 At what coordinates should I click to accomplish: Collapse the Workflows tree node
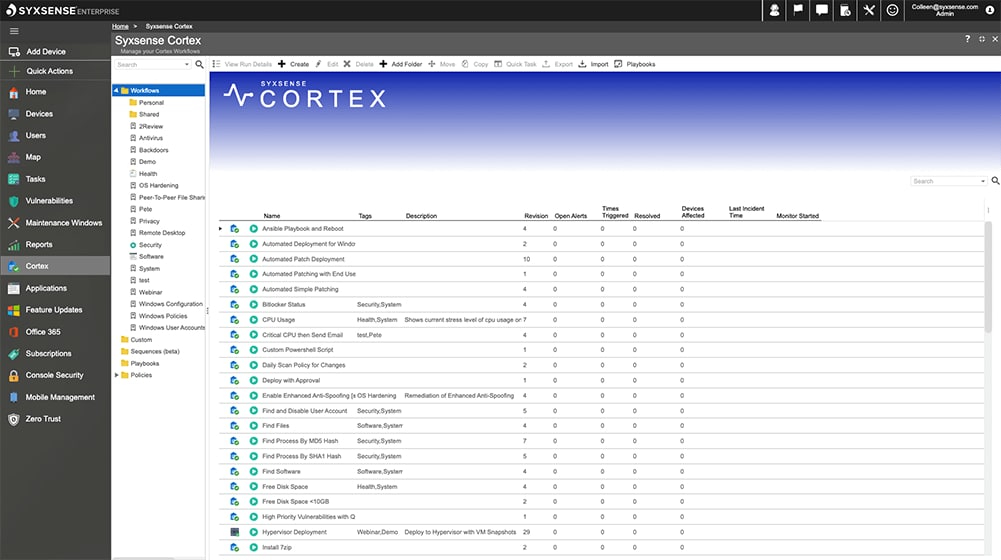(x=116, y=91)
